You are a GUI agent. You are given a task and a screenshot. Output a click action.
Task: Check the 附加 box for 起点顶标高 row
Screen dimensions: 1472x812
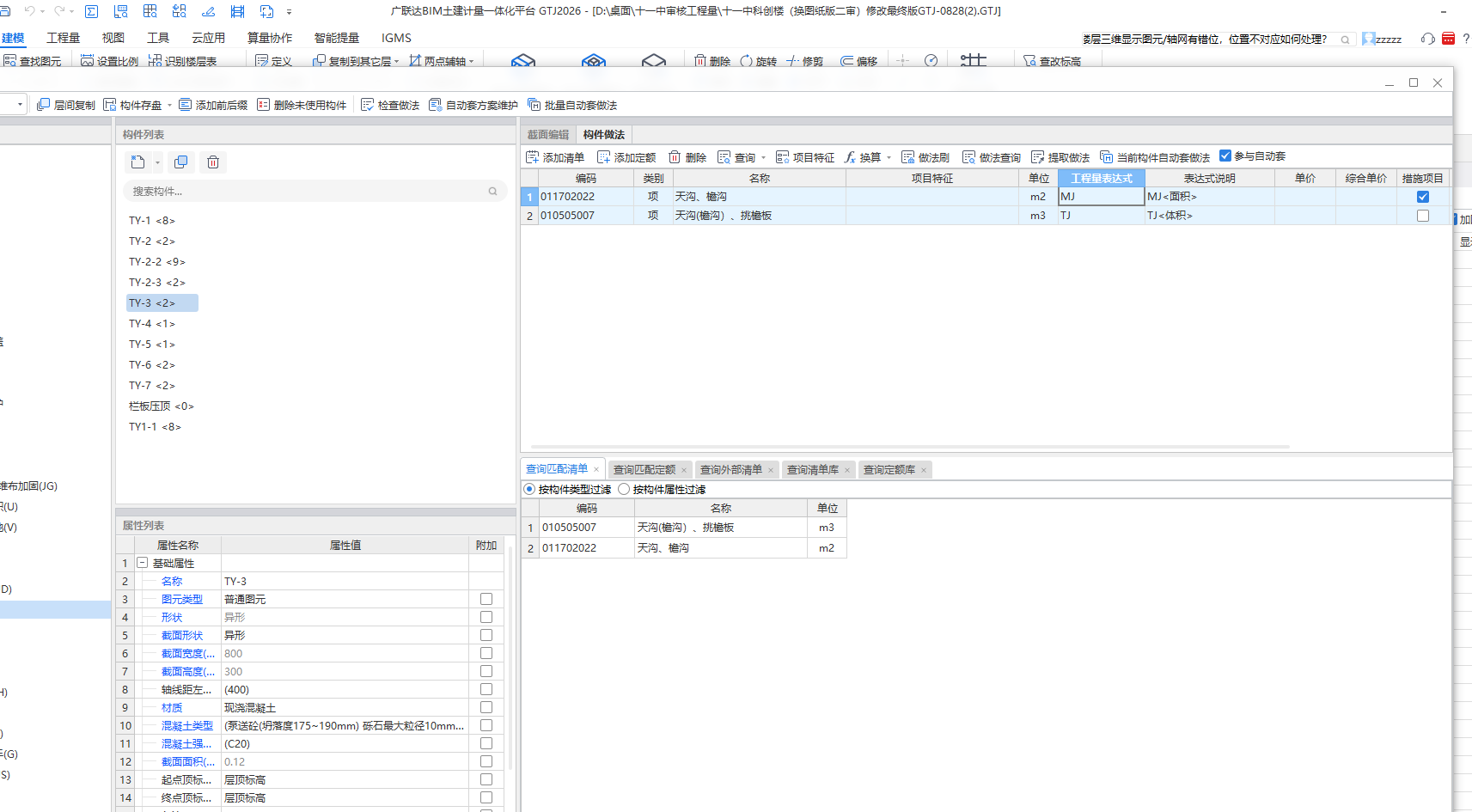[486, 779]
